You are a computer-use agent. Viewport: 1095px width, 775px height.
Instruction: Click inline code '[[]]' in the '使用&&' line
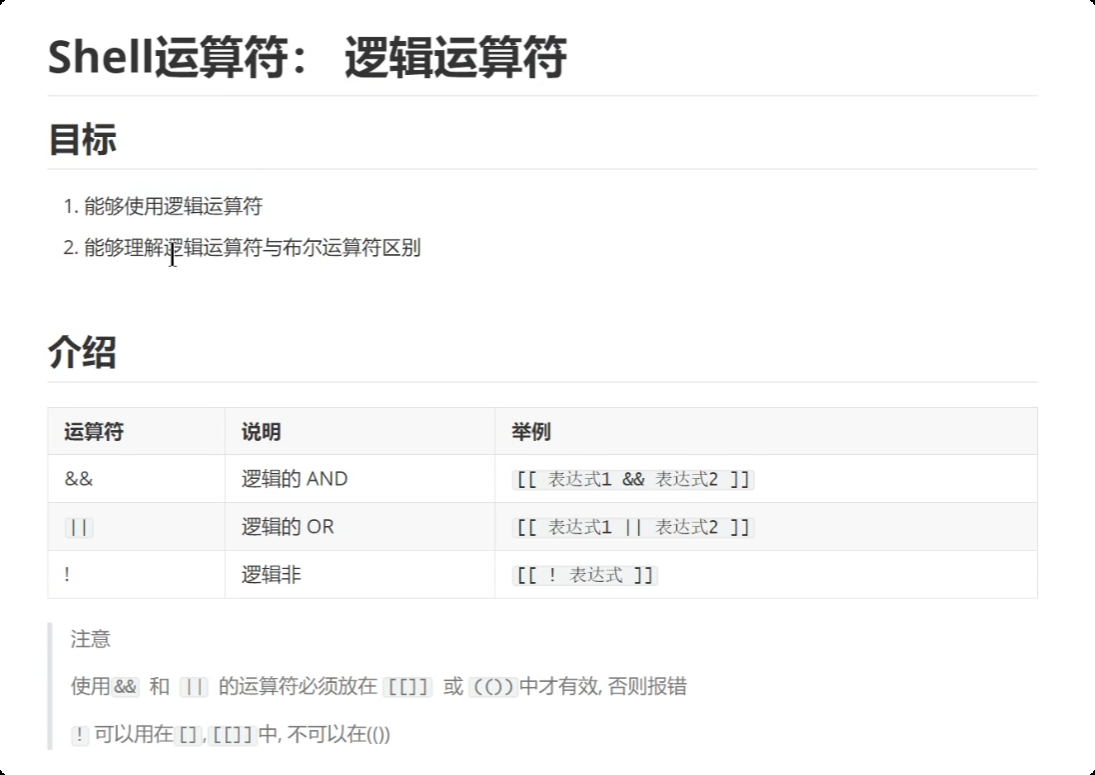tap(408, 687)
